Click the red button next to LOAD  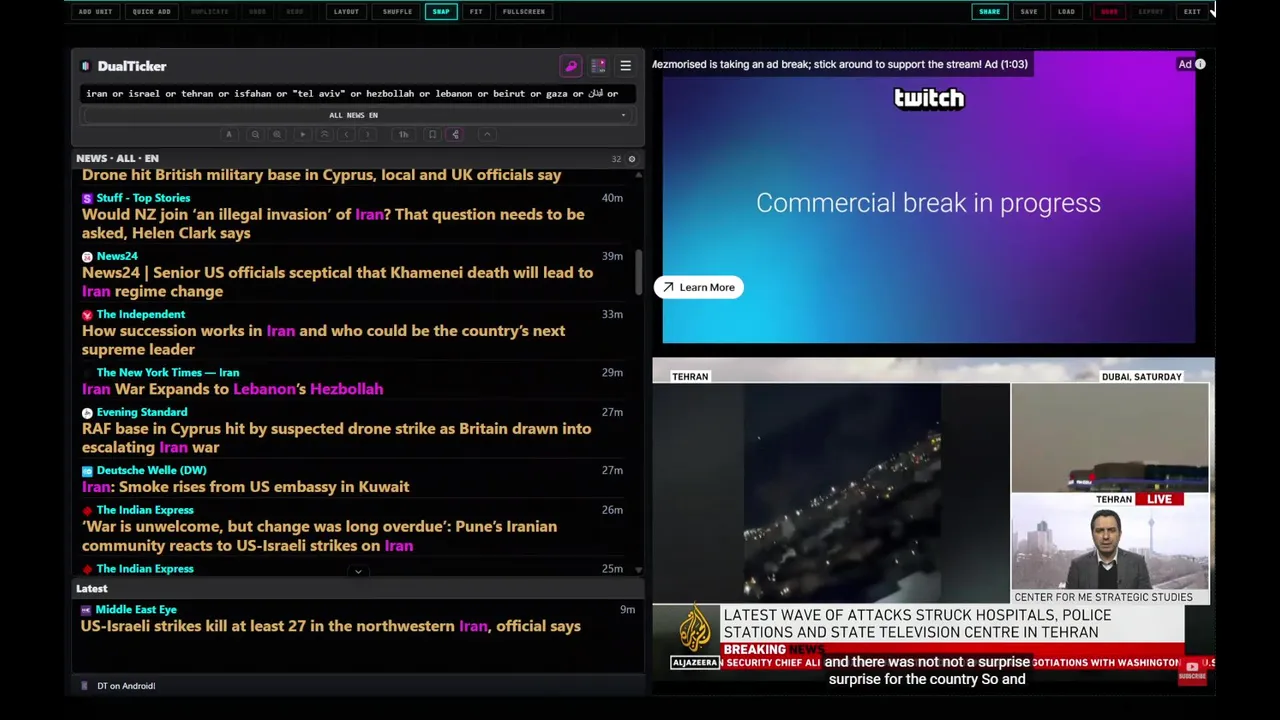click(1109, 11)
